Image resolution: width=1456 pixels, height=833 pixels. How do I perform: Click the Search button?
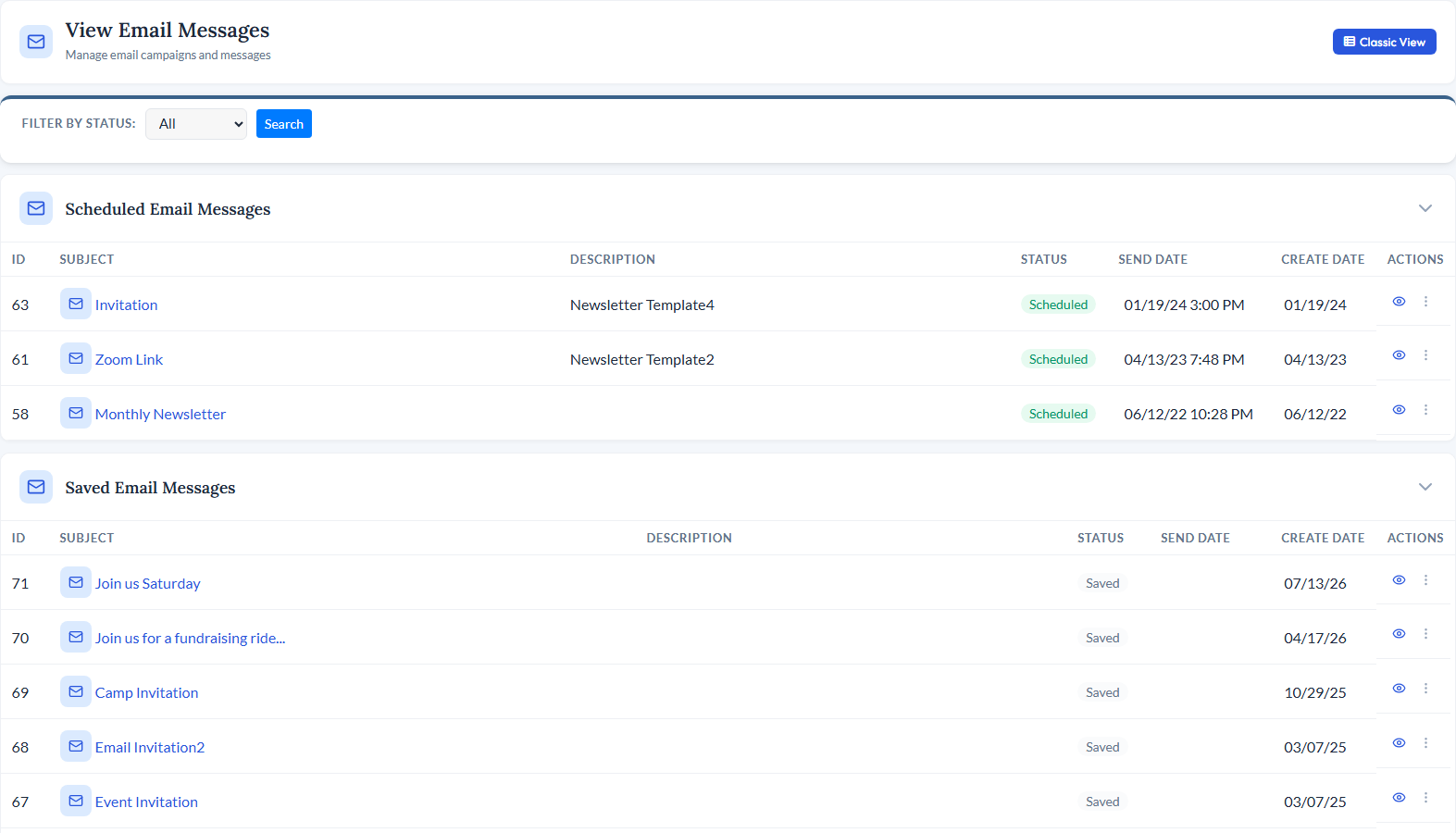point(284,124)
